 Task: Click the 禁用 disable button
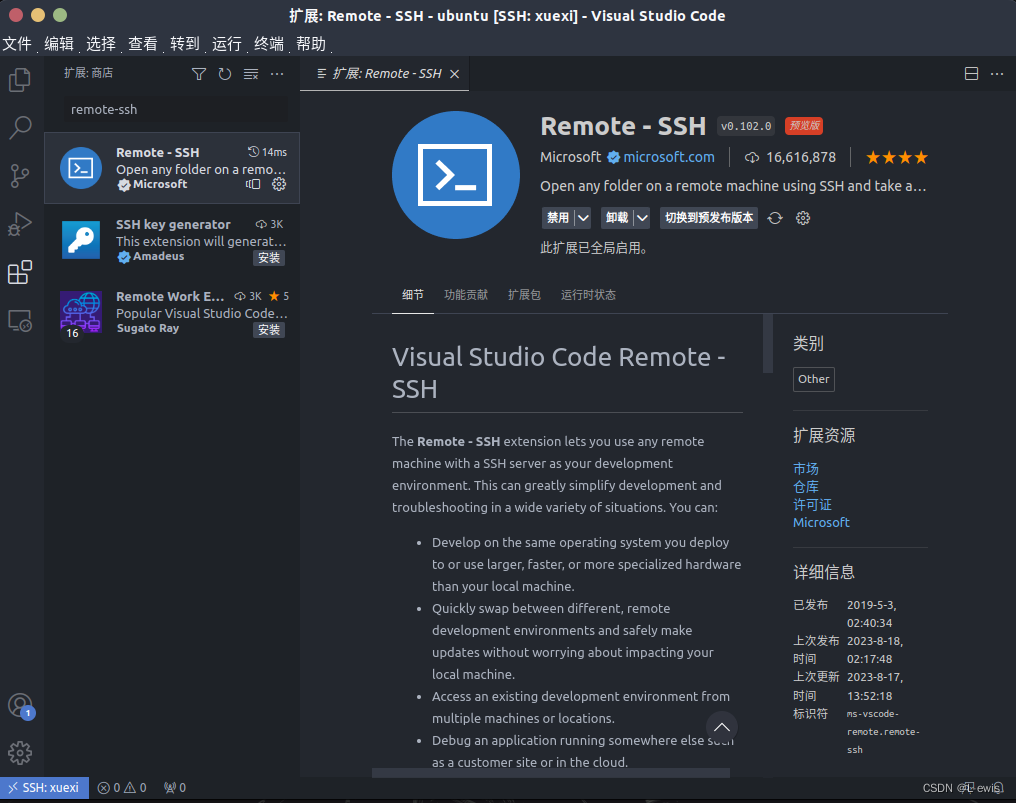tap(558, 218)
